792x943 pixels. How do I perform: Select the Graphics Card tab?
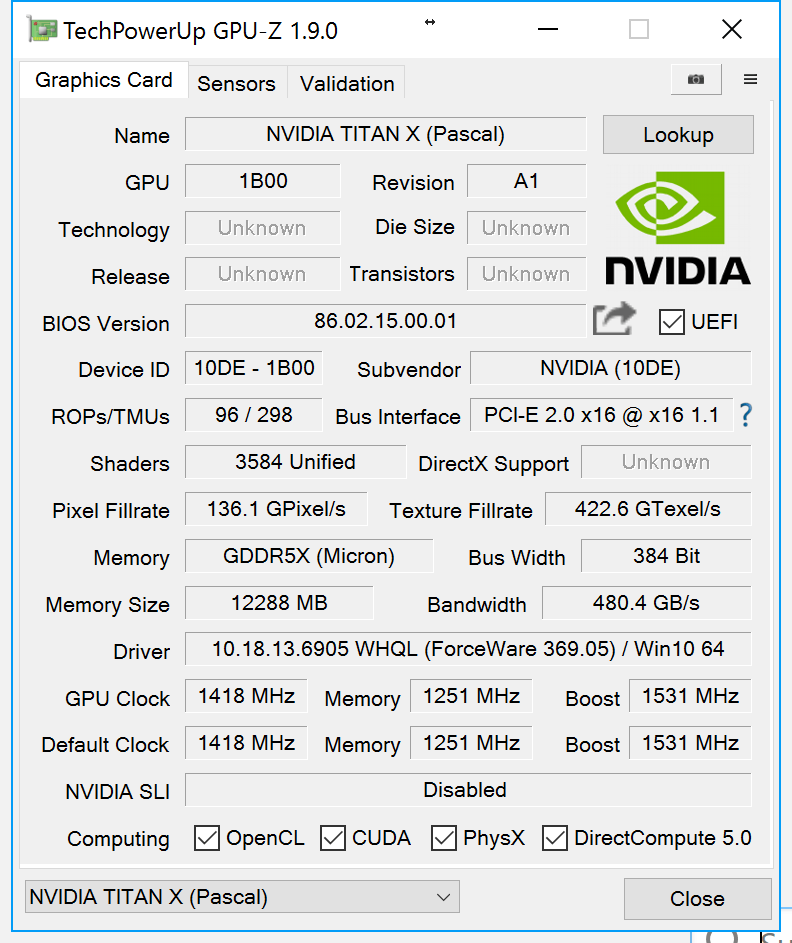pos(104,80)
